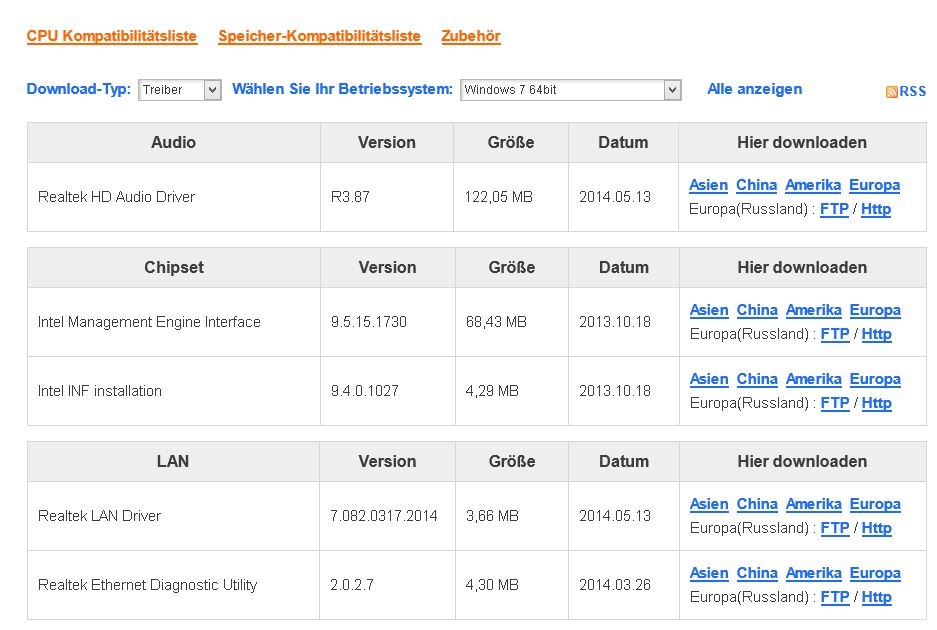Download Realtek LAN Driver from Asien

click(709, 504)
